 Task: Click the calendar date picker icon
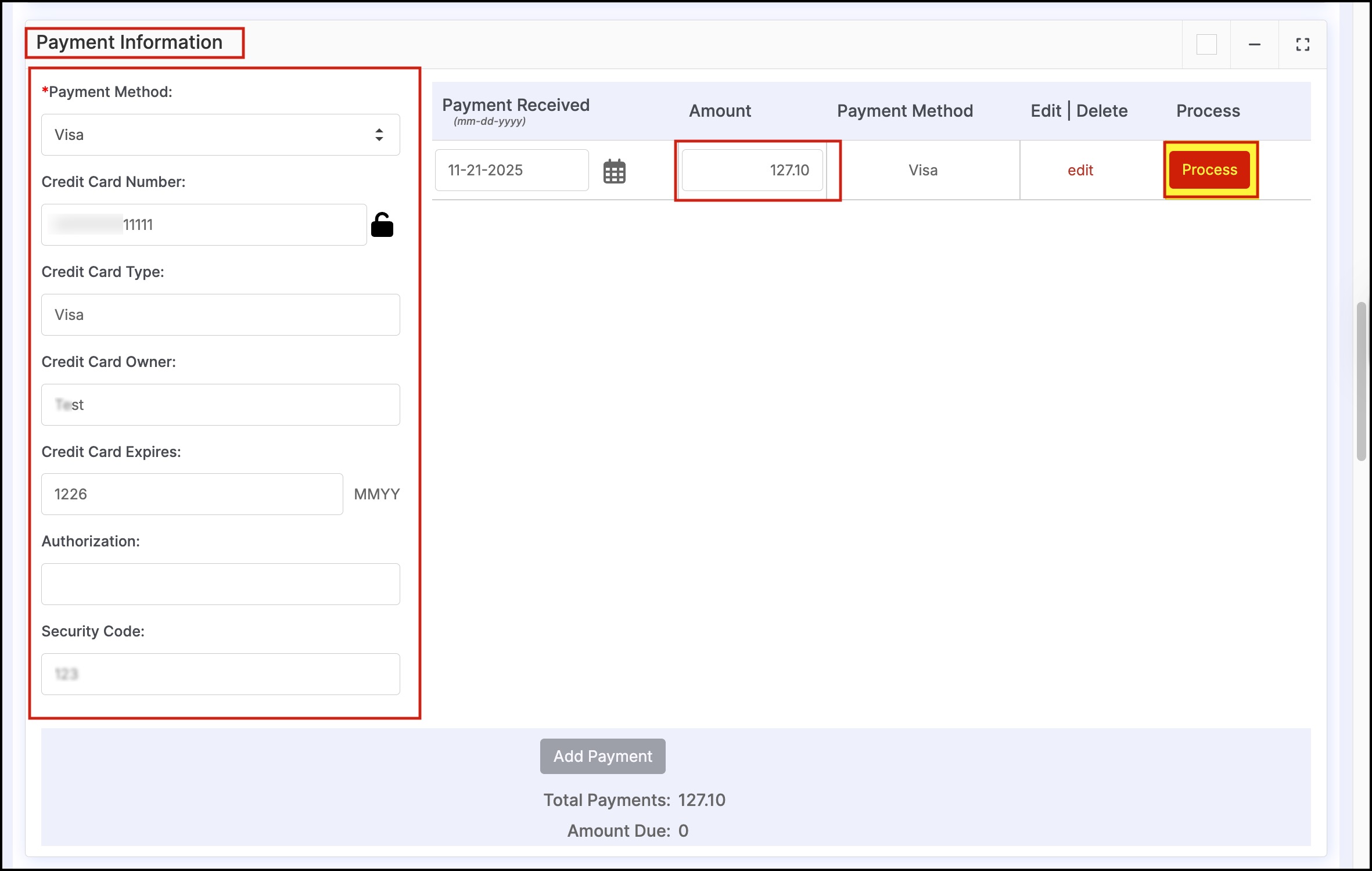[614, 171]
